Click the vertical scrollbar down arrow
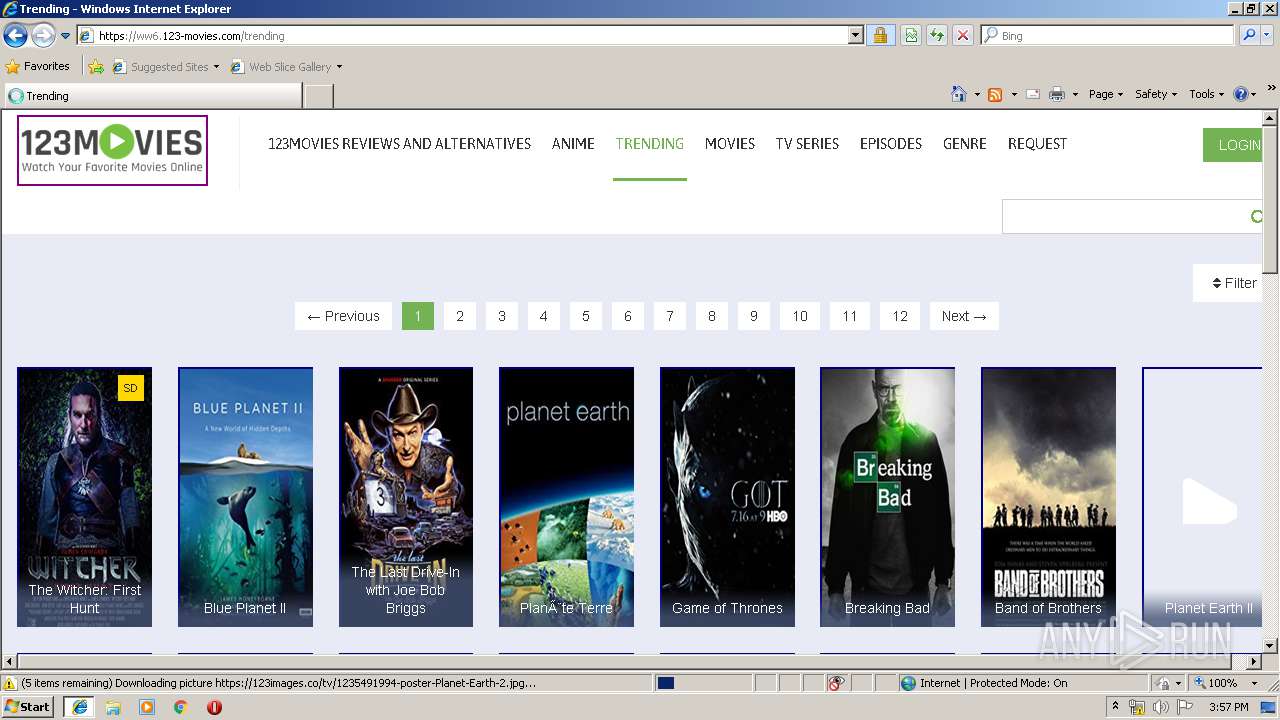Viewport: 1280px width, 720px height. pos(1270,645)
